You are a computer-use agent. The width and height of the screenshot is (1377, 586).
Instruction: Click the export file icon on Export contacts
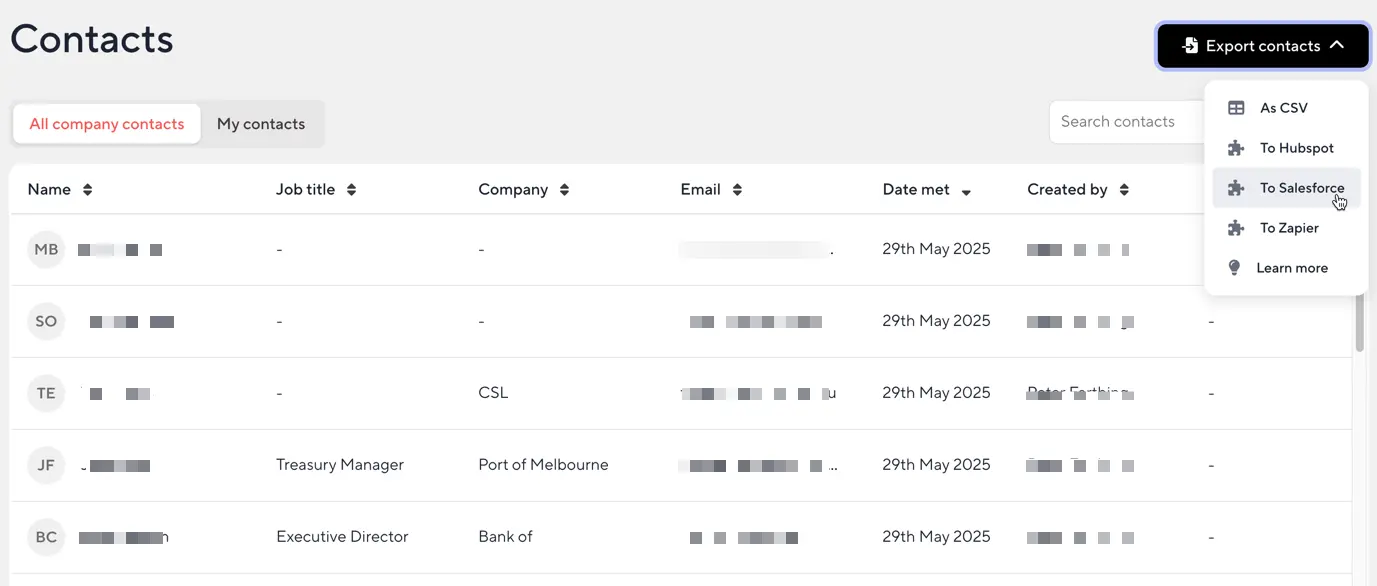point(1190,46)
